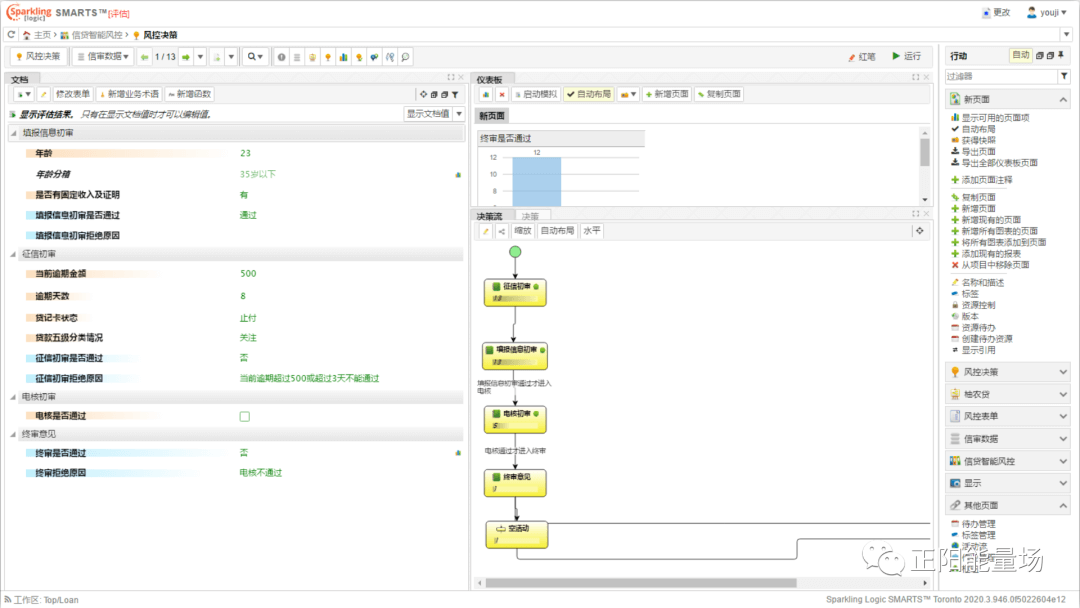Click the 新增业务术语 button

click(x=129, y=94)
